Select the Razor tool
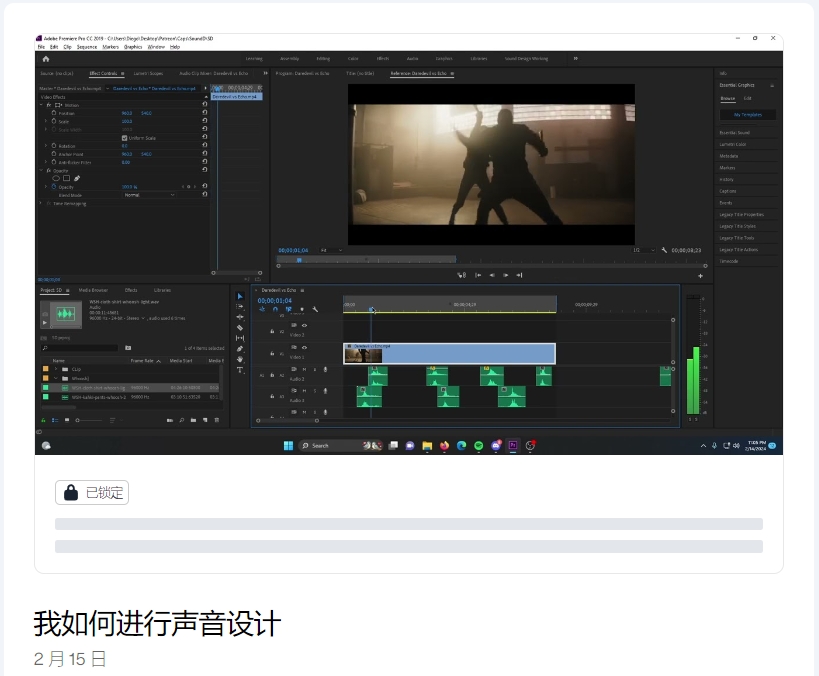 (240, 328)
